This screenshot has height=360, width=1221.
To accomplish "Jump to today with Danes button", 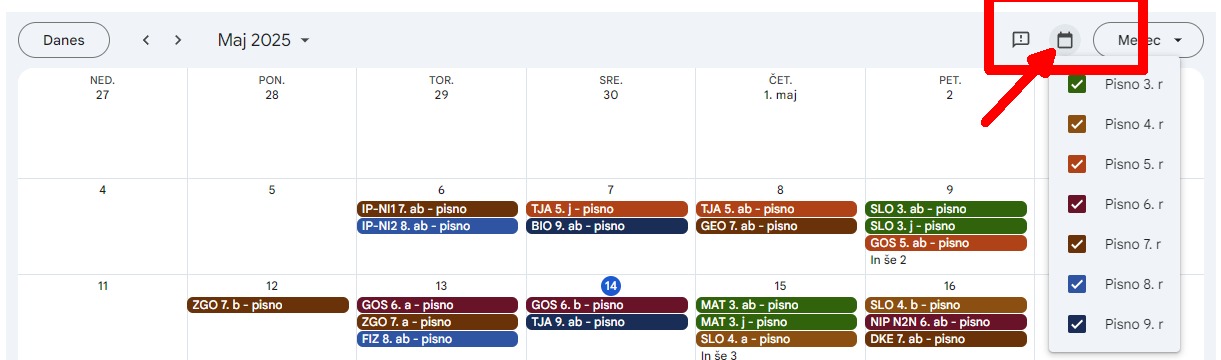I will point(65,40).
